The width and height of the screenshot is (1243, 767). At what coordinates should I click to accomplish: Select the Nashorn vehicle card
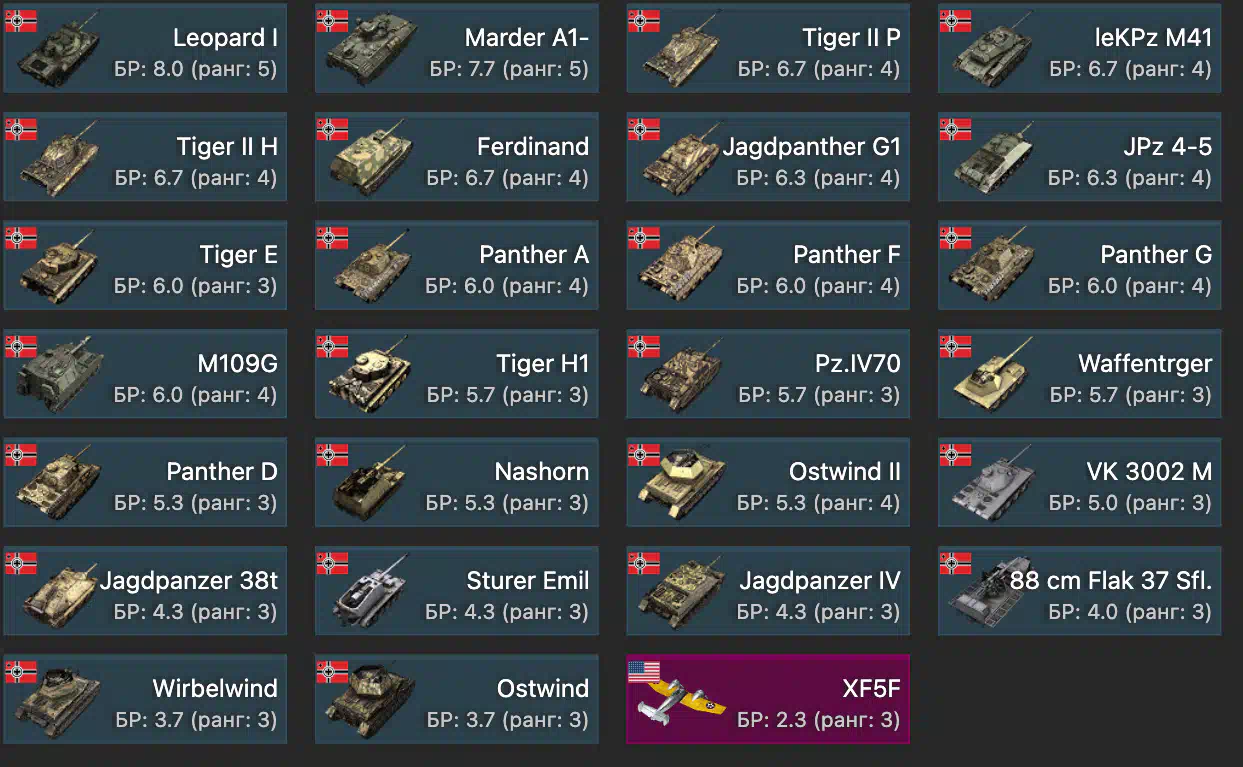457,482
